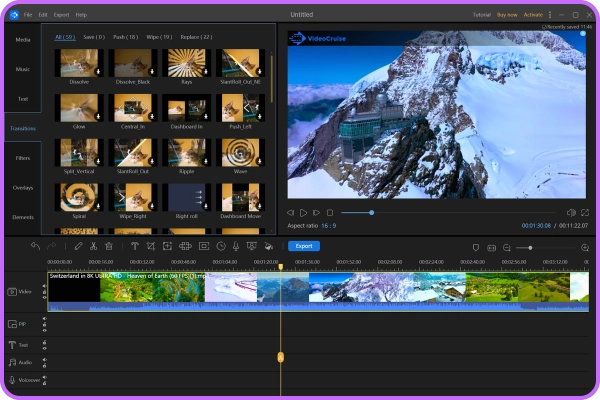Click the undo arrow in timeline toolbar
600x400 pixels.
pos(35,246)
